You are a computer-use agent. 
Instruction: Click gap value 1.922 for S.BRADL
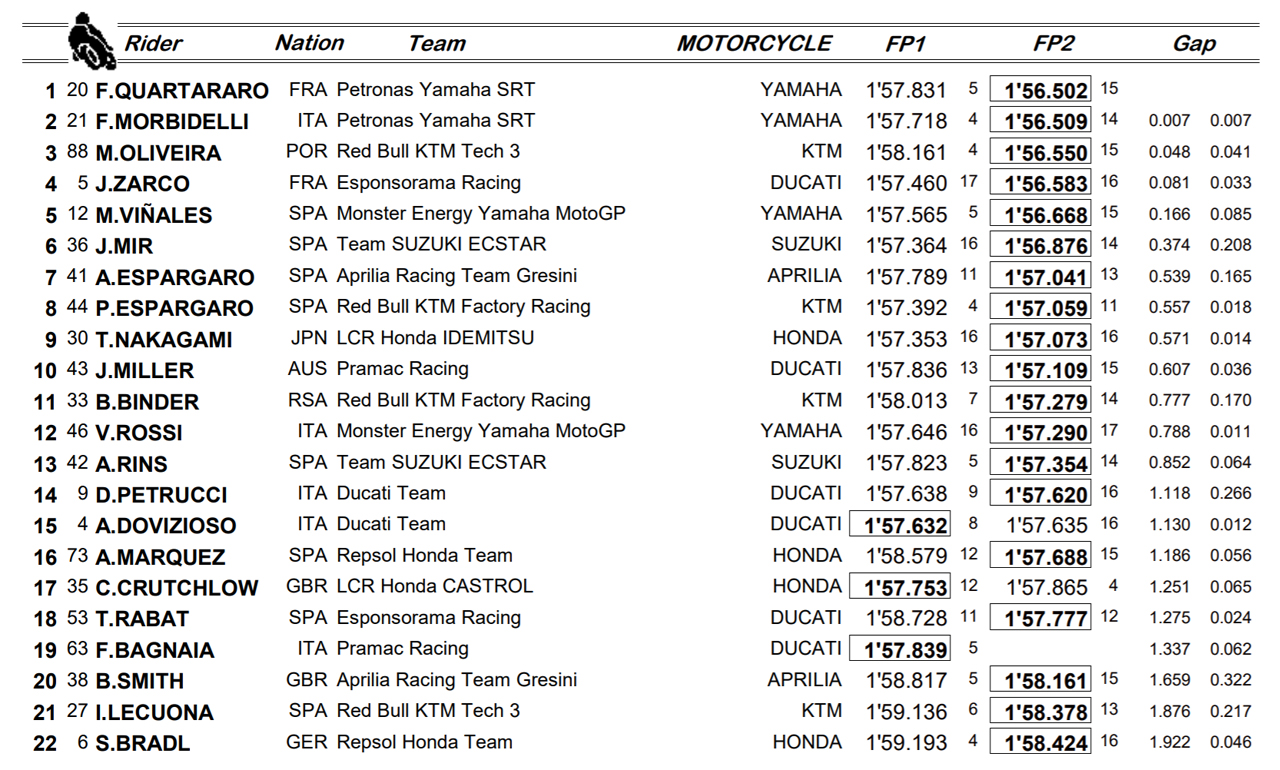click(x=1170, y=742)
